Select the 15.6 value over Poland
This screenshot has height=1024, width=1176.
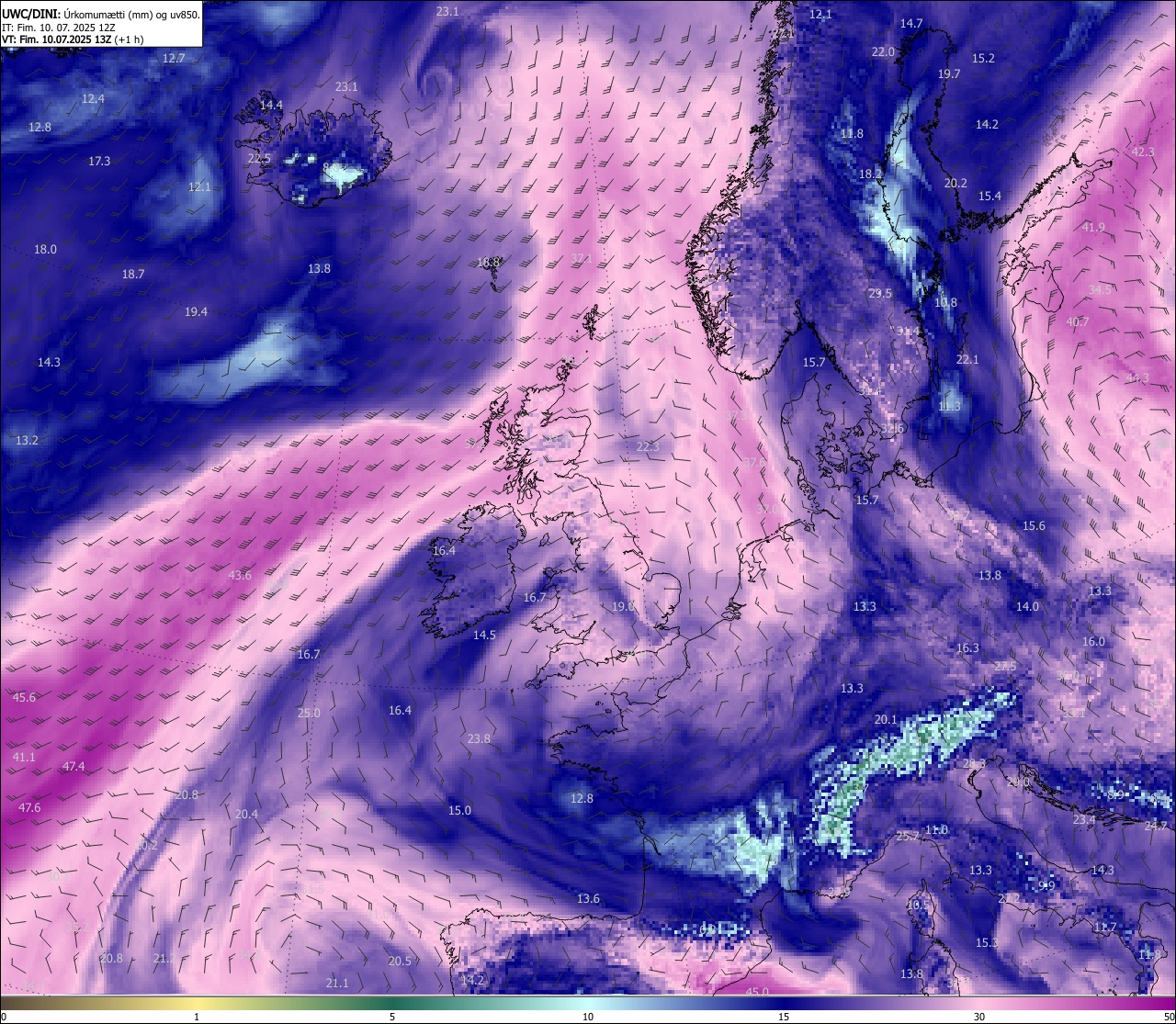[x=1034, y=525]
